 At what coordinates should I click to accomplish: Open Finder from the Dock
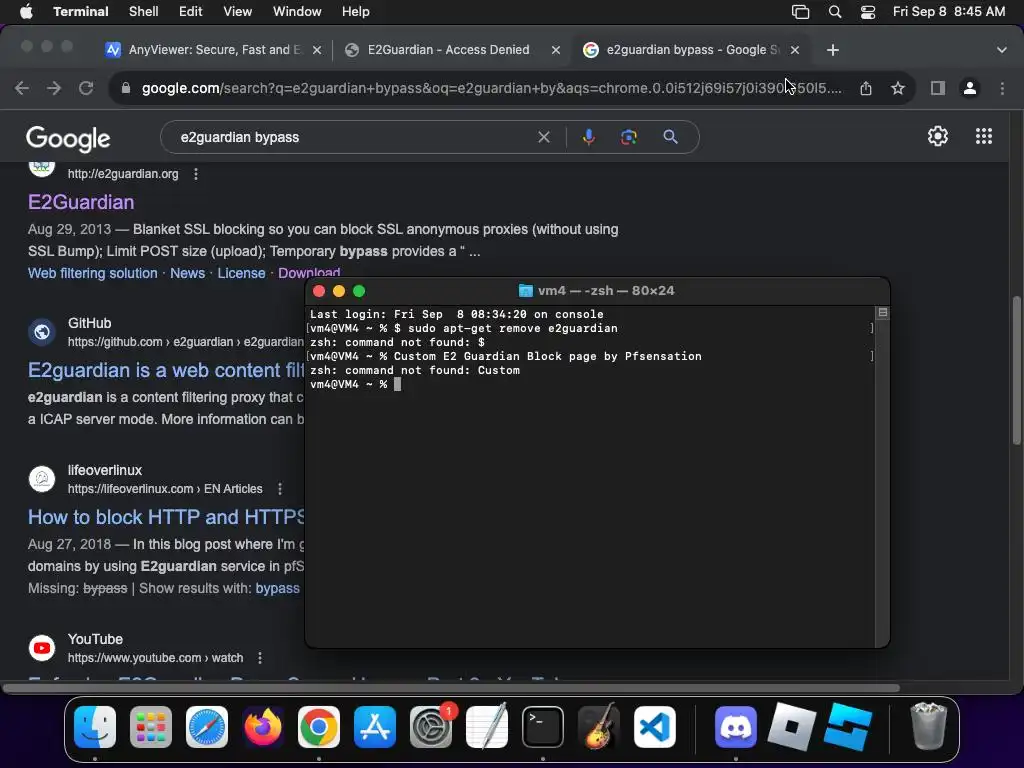[x=95, y=727]
